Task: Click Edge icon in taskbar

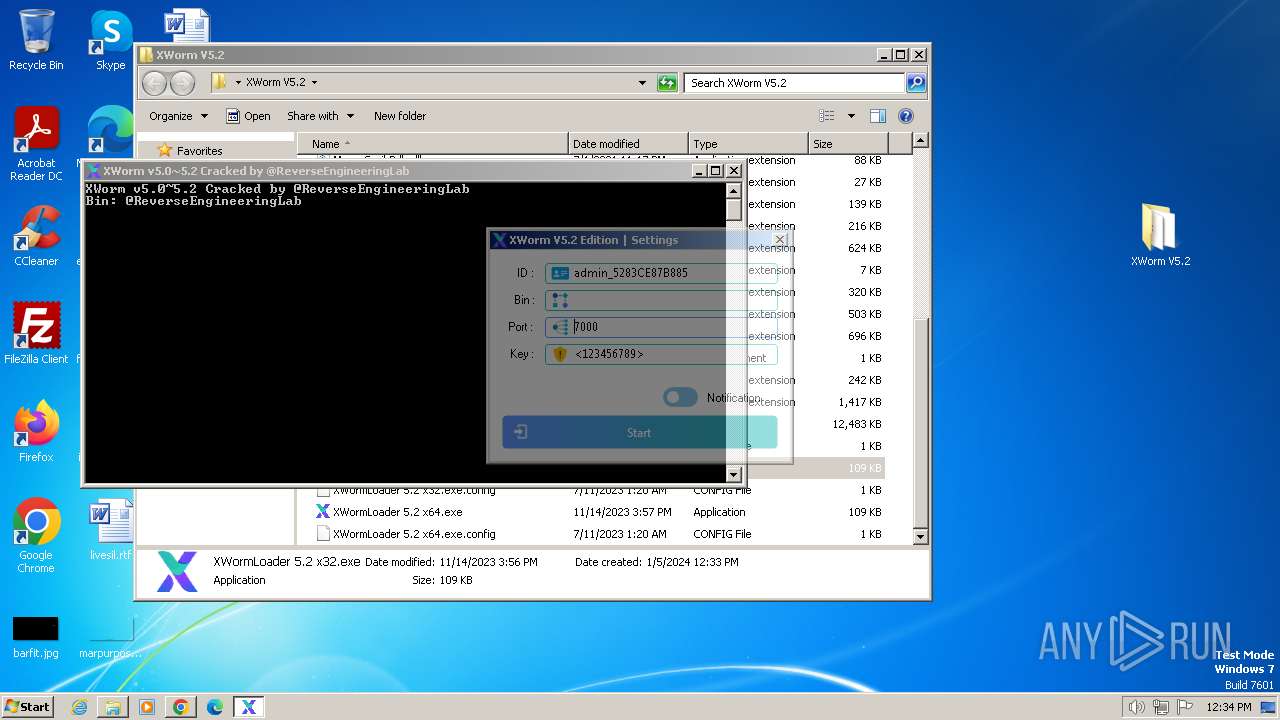Action: pyautogui.click(x=215, y=707)
